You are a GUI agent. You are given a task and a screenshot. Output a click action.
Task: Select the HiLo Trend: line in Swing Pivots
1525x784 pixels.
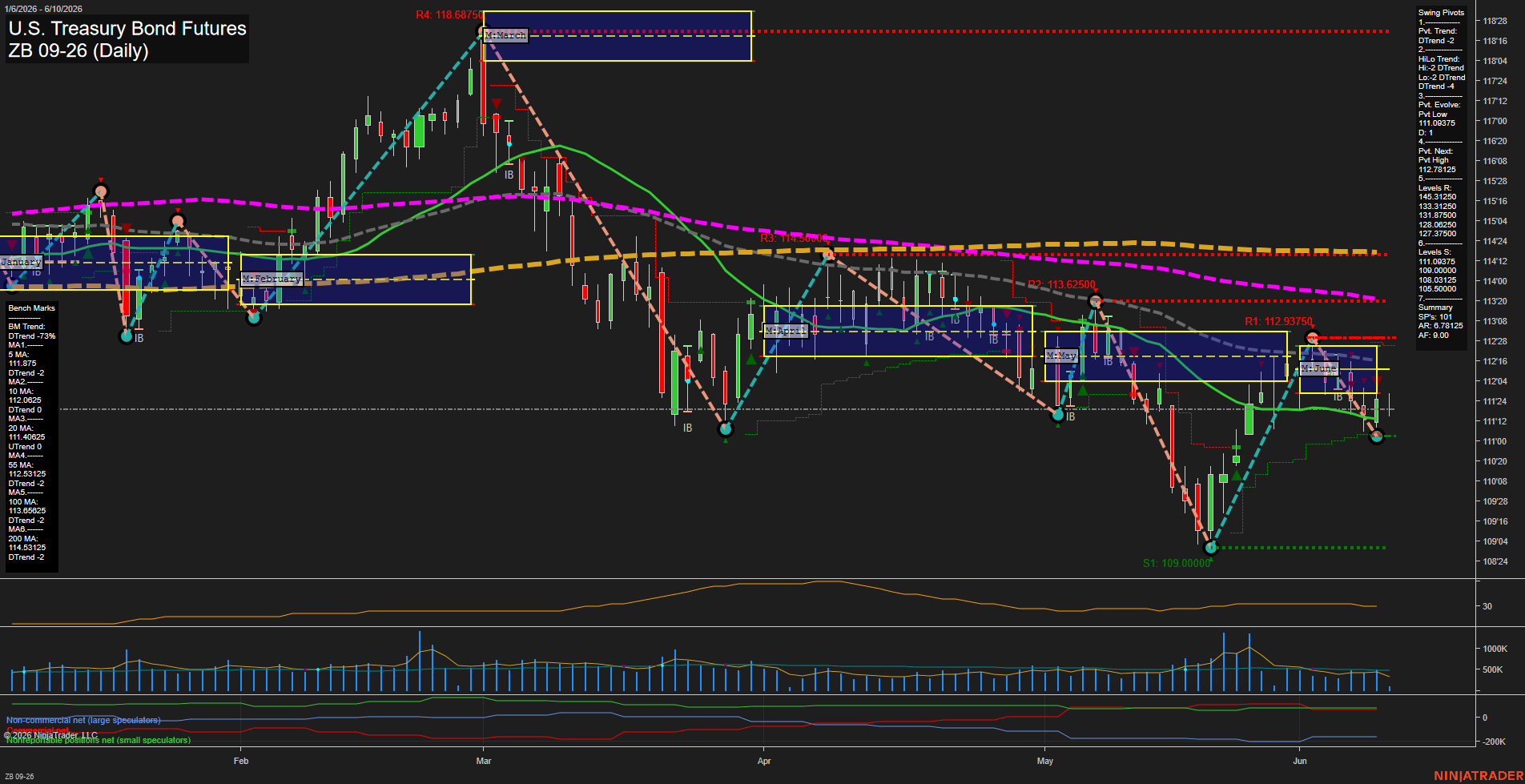[x=1438, y=59]
